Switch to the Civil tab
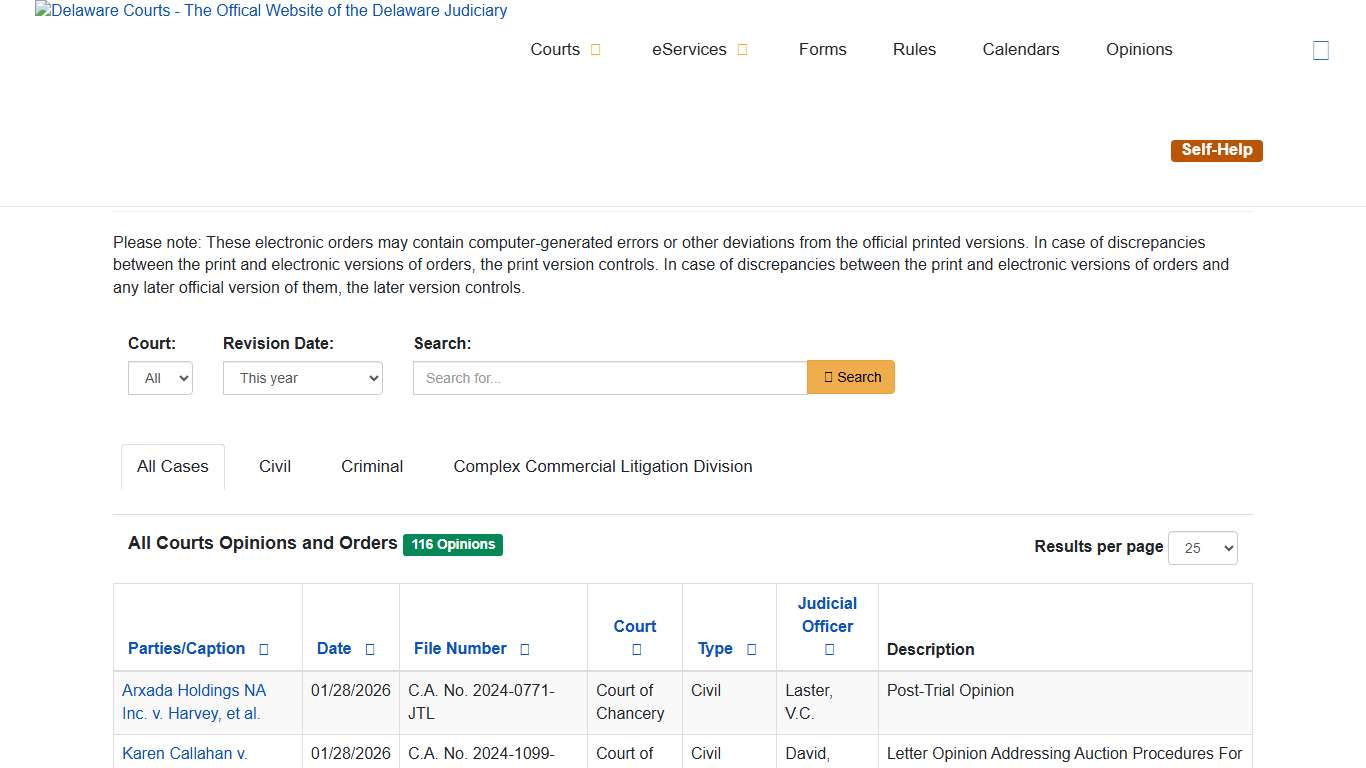1366x768 pixels. tap(275, 466)
